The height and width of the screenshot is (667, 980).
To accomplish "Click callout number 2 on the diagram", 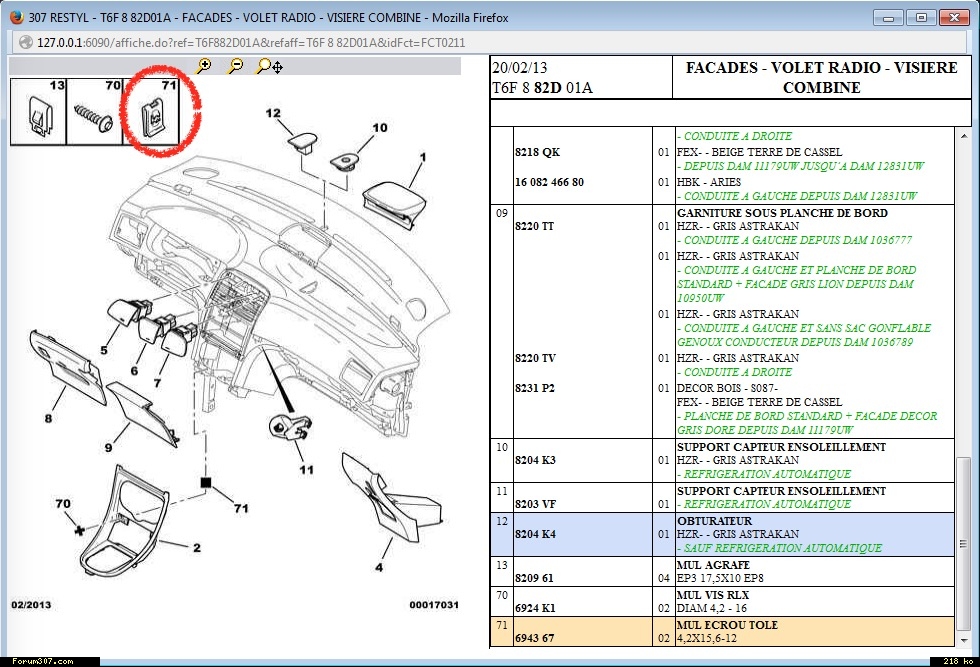I will coord(196,547).
